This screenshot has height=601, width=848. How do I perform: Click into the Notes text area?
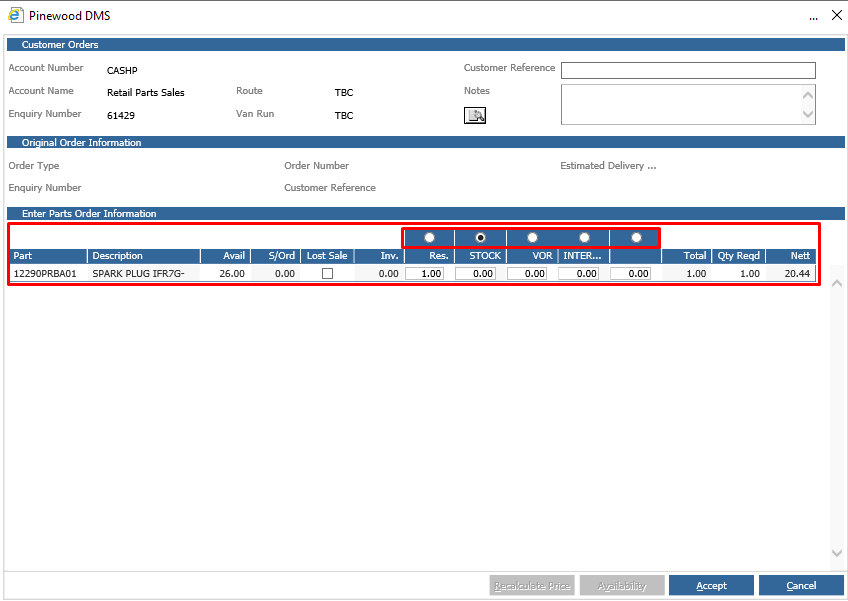point(681,104)
